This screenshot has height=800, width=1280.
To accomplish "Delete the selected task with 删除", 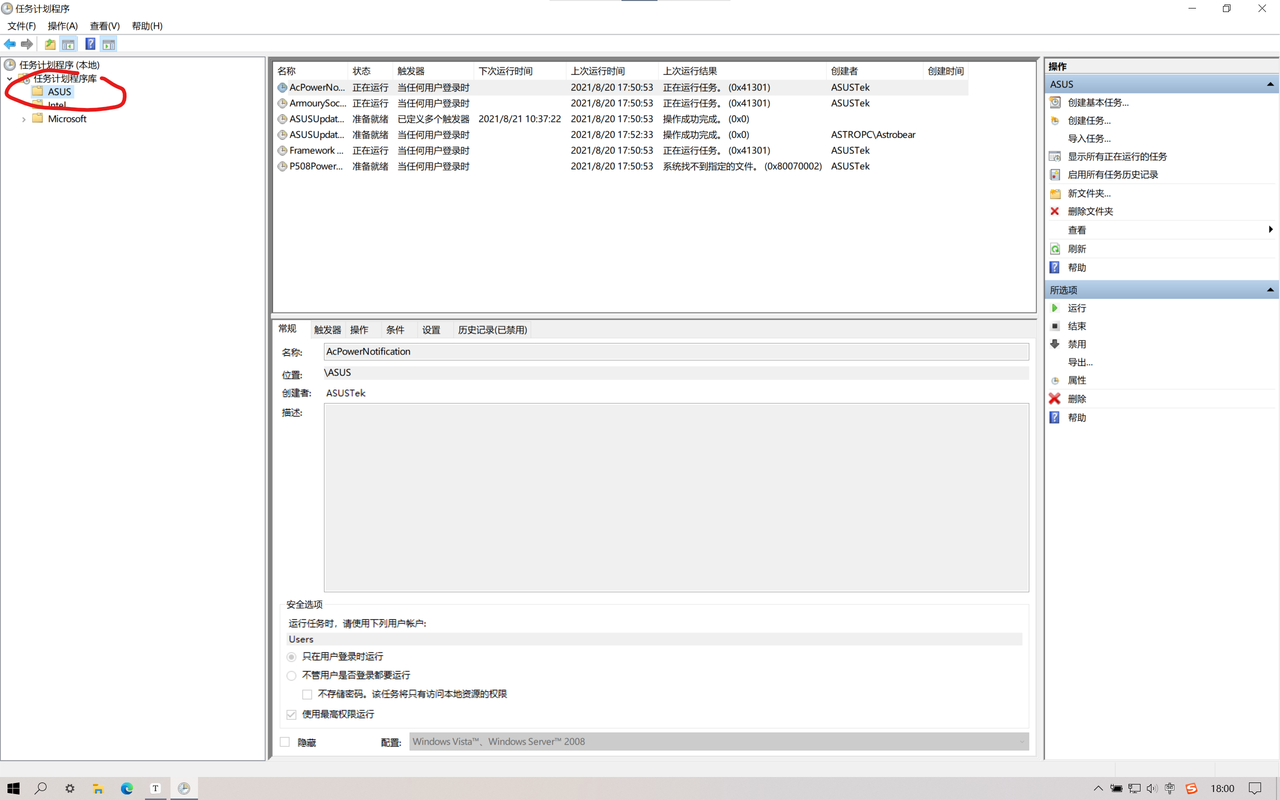I will pos(1077,398).
